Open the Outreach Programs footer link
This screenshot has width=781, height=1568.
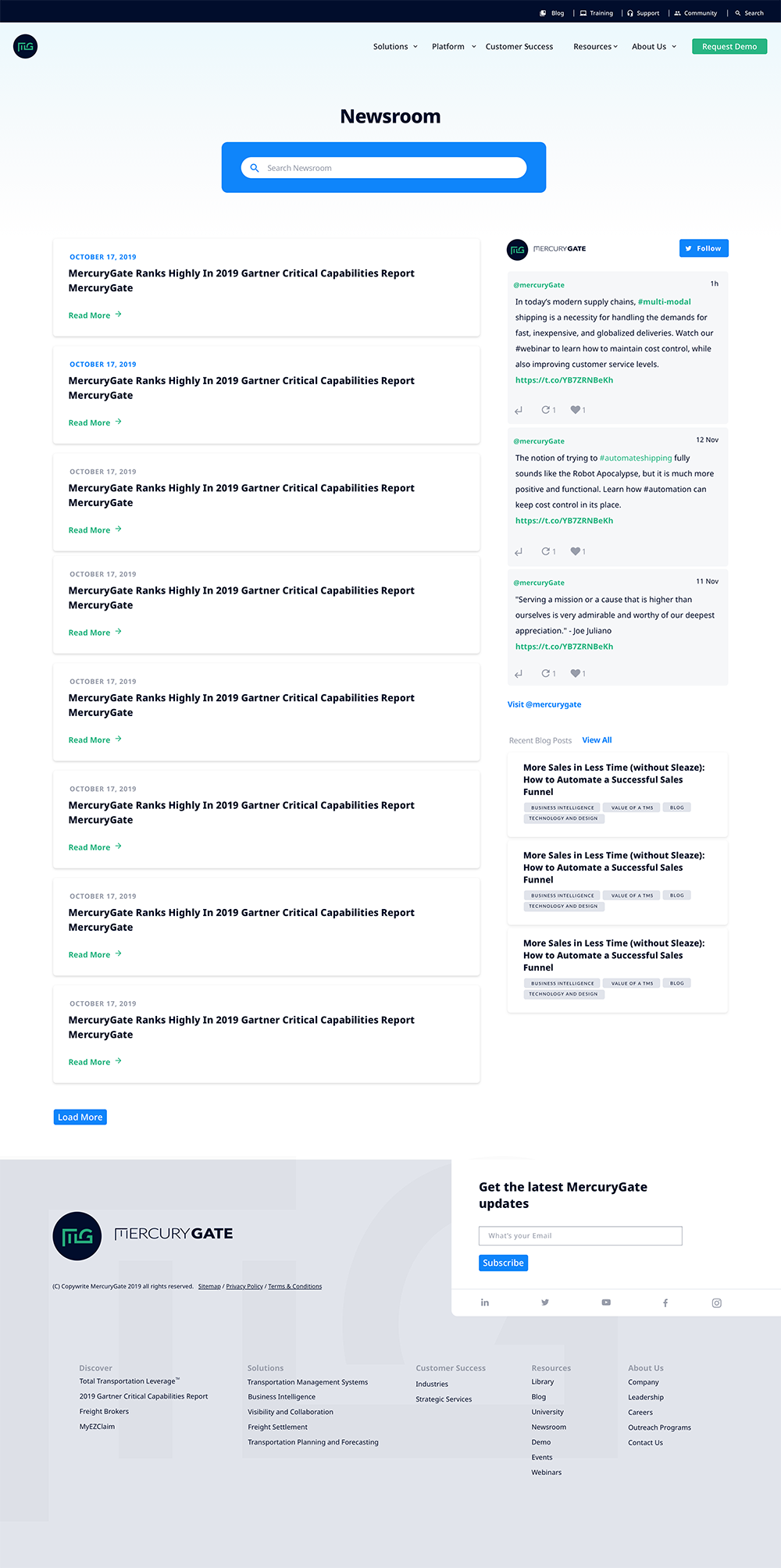(660, 1427)
